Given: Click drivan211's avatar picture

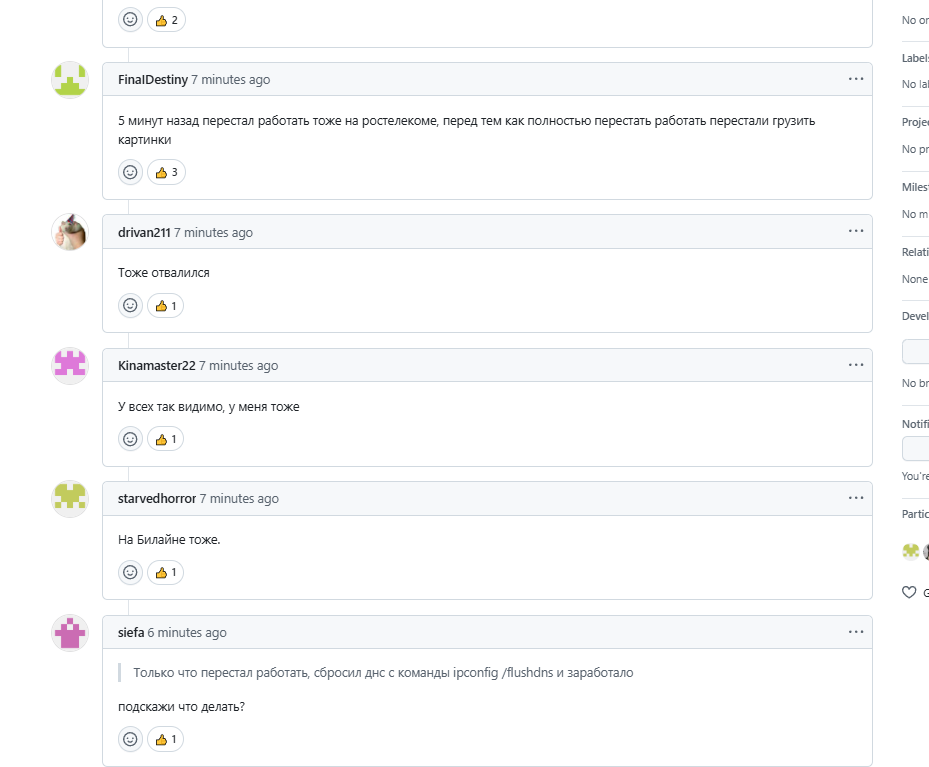Looking at the screenshot, I should tap(70, 232).
